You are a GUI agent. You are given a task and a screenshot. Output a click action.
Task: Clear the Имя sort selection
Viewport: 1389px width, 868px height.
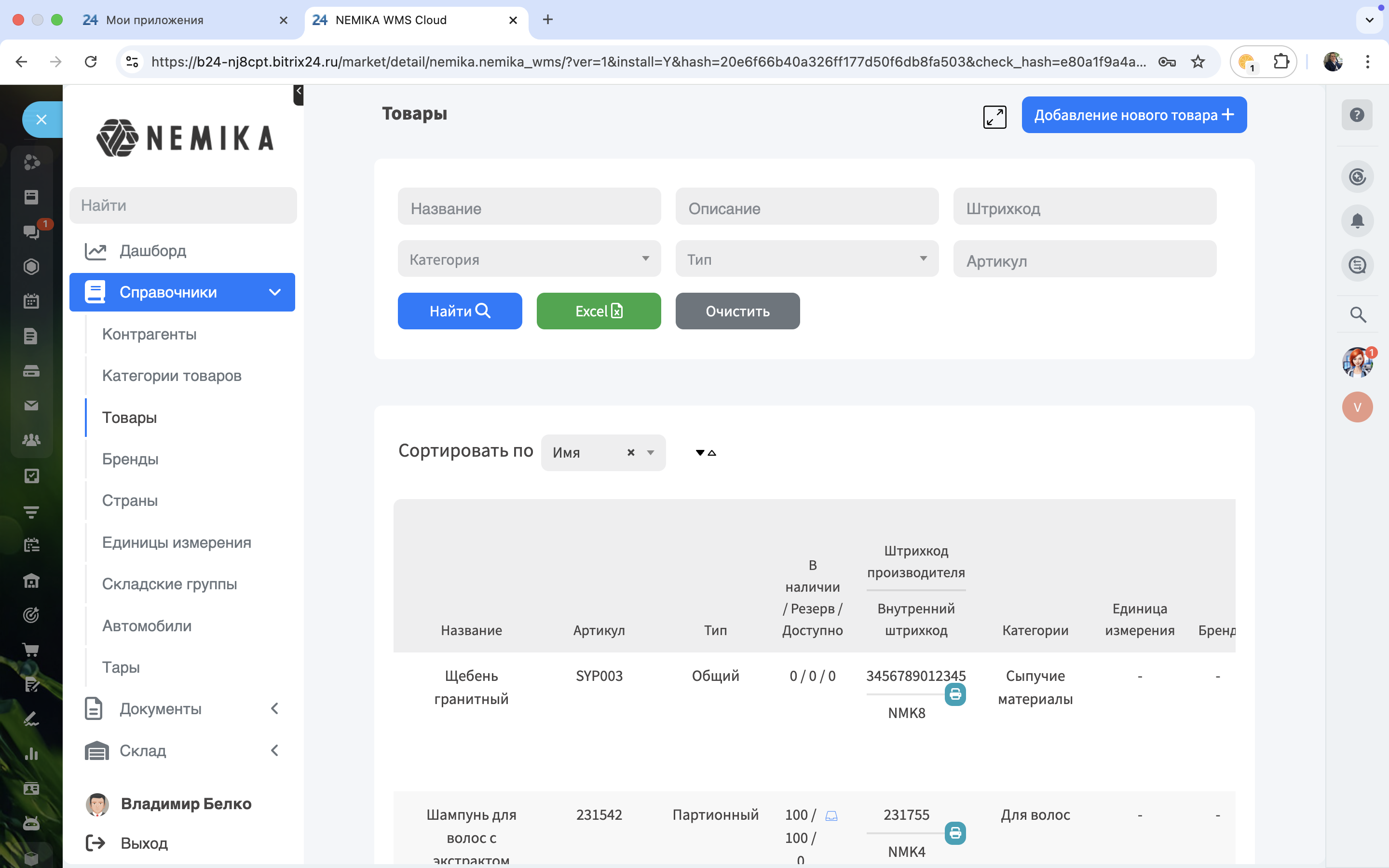click(631, 453)
